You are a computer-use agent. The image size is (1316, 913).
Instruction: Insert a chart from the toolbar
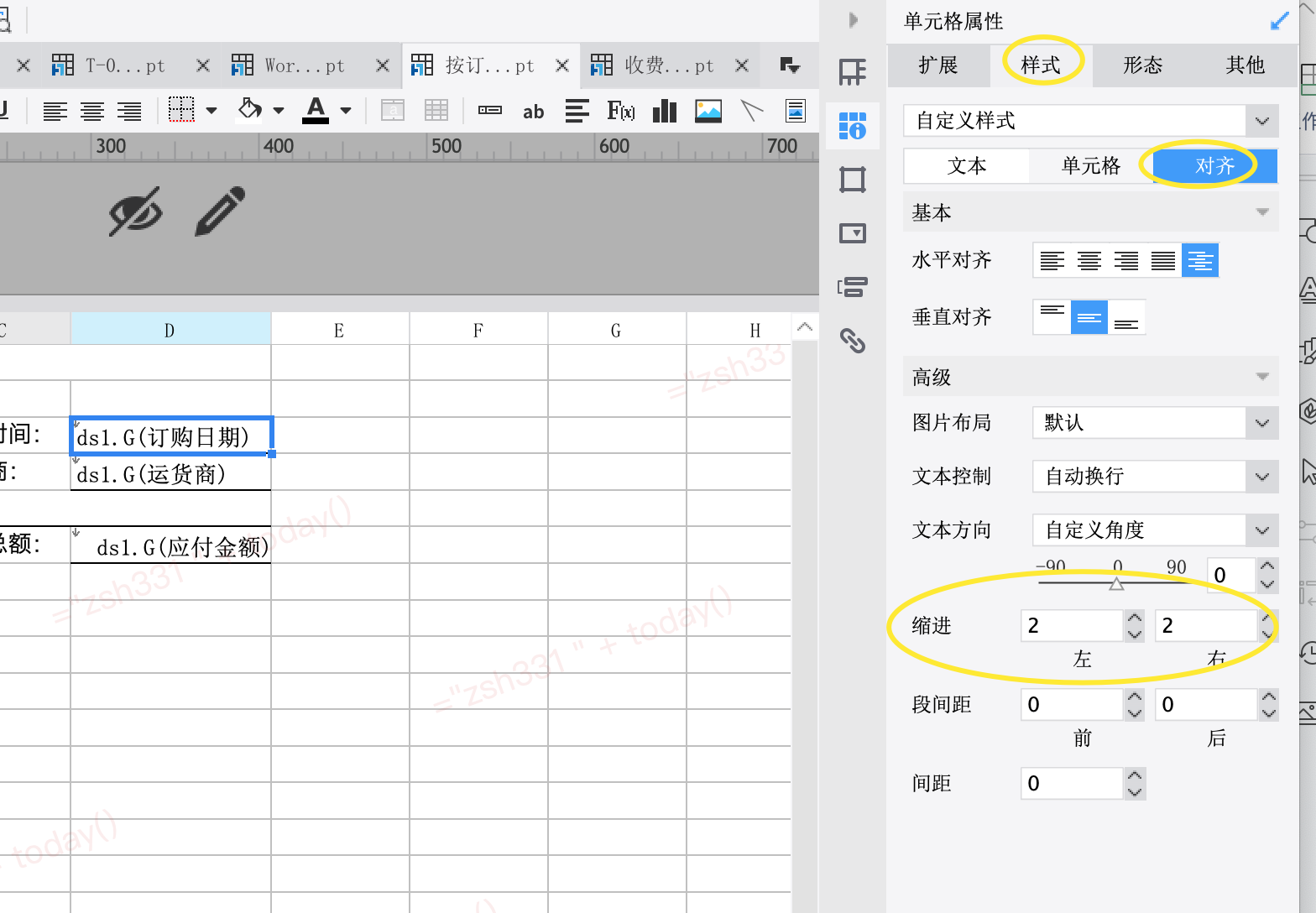[665, 110]
